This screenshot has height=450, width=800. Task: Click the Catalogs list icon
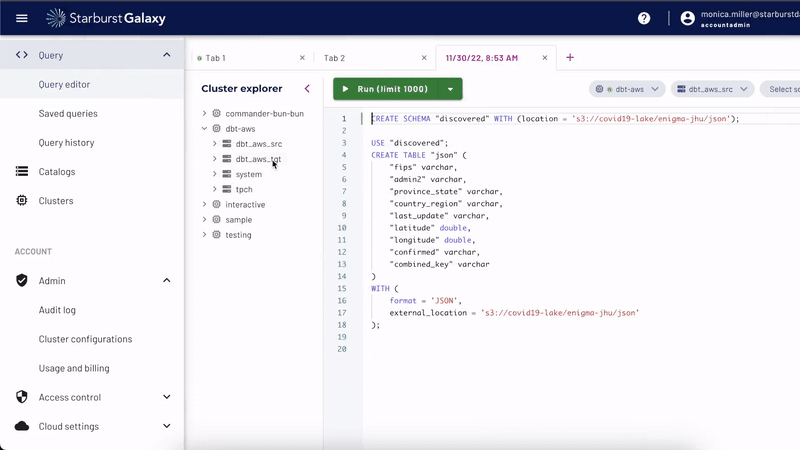[x=21, y=171]
